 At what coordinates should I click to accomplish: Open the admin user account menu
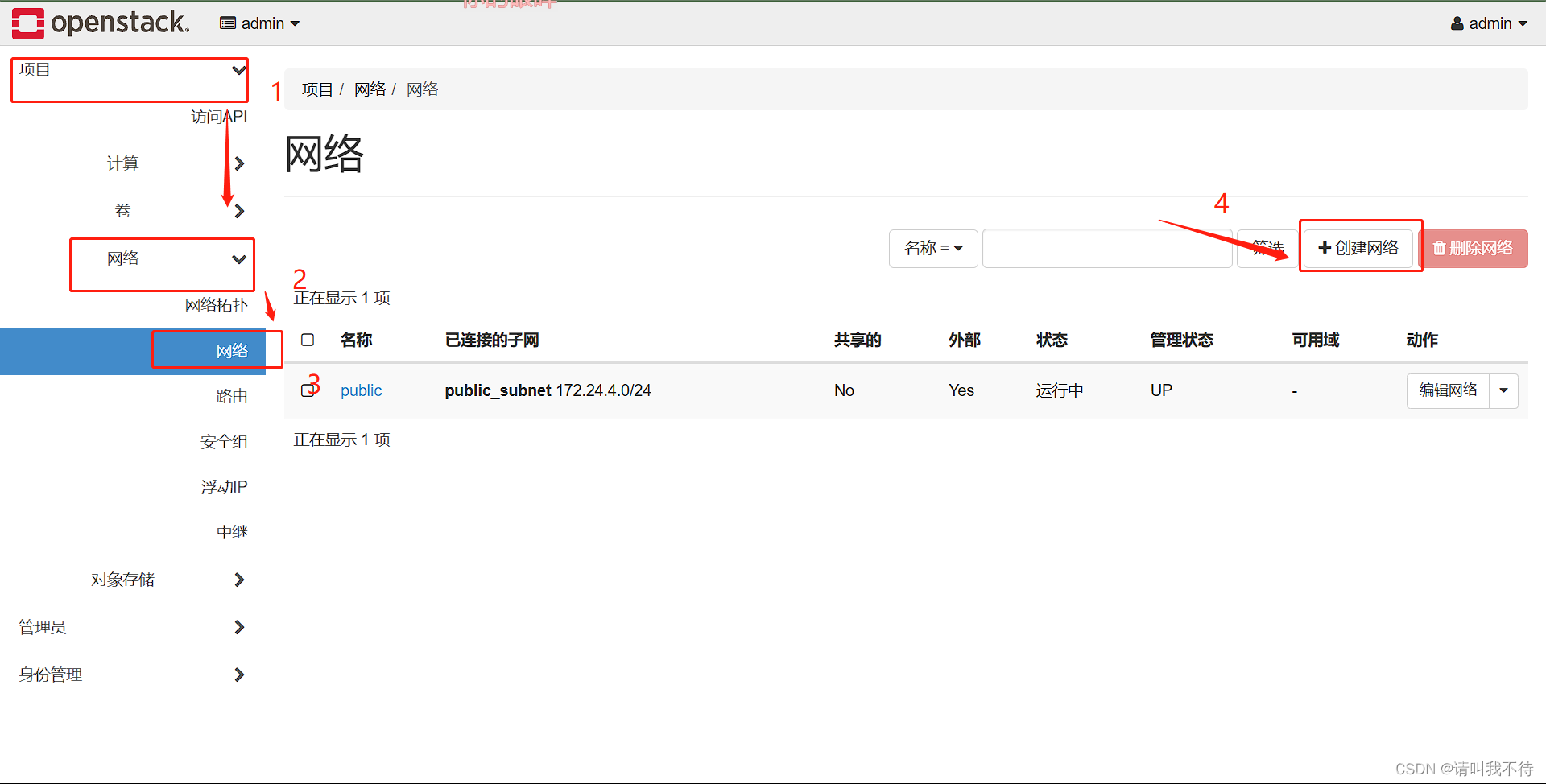click(1489, 23)
